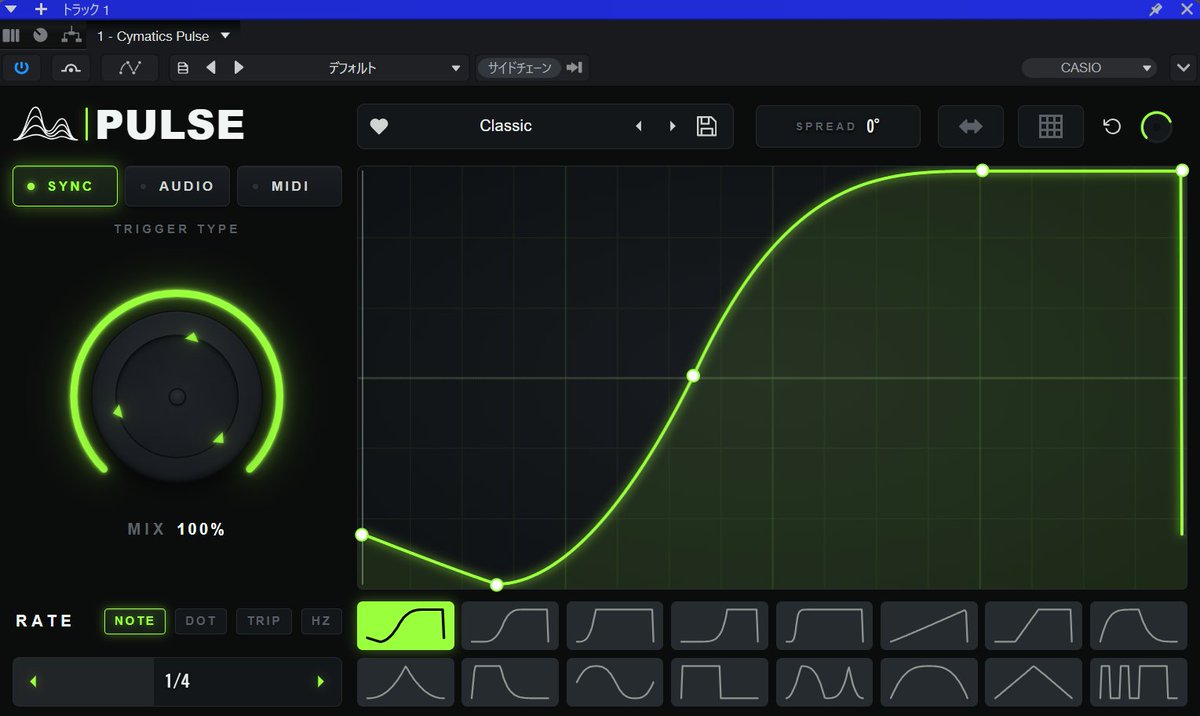
Task: Select the curve's lowest point node
Action: click(496, 584)
